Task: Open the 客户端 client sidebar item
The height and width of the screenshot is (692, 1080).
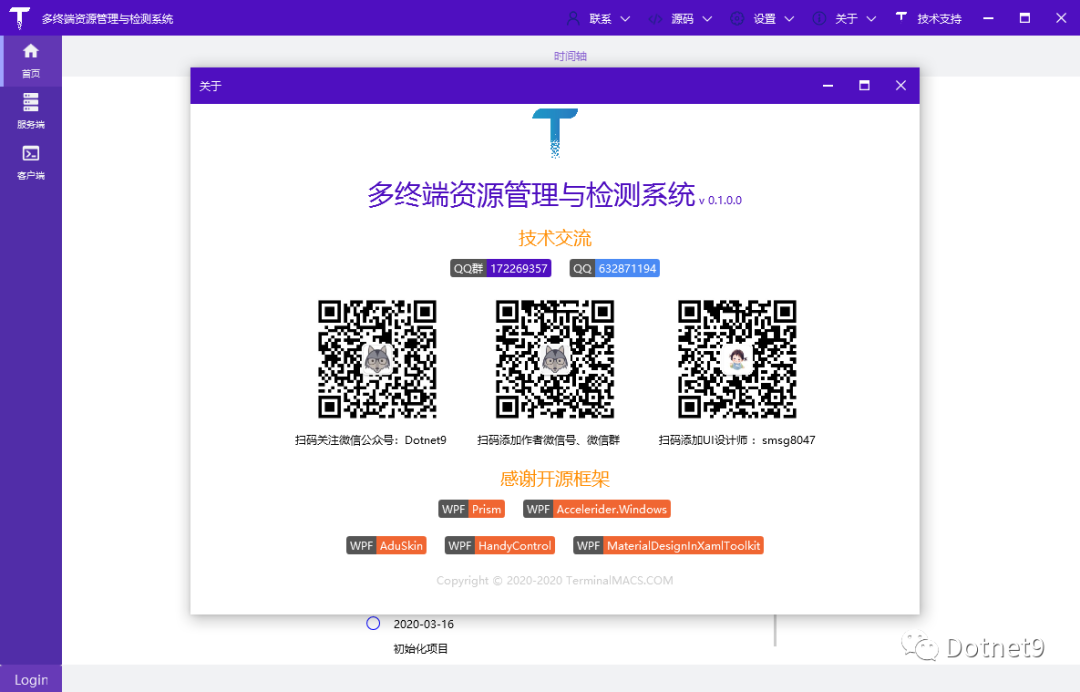Action: 31,162
